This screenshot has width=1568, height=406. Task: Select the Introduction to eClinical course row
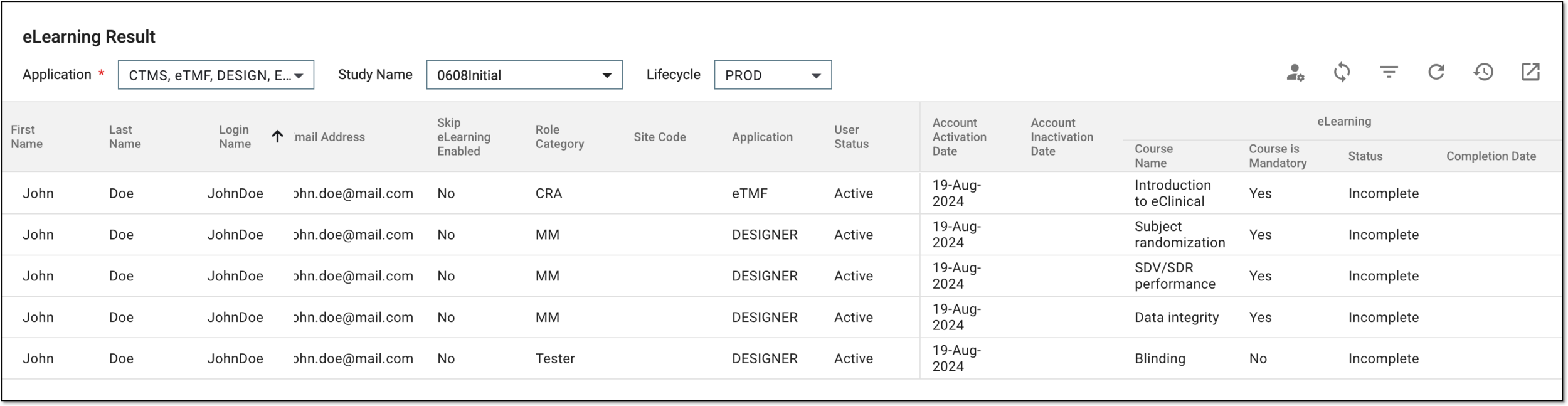[x=781, y=193]
